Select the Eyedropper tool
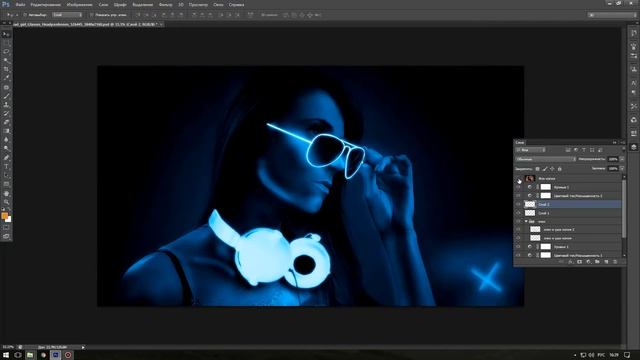 pyautogui.click(x=6, y=78)
